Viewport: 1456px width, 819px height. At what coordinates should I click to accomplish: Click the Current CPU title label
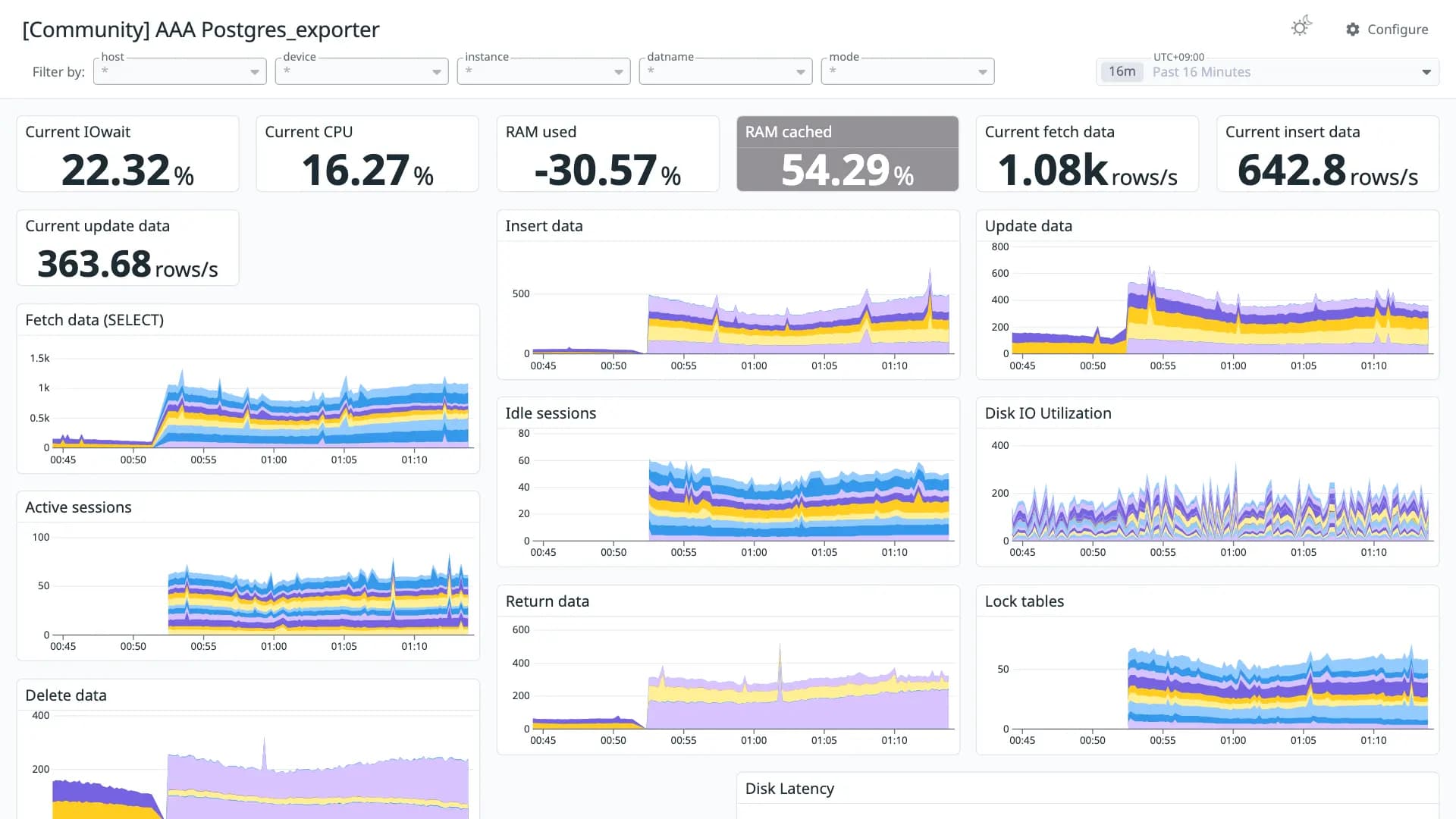click(309, 132)
